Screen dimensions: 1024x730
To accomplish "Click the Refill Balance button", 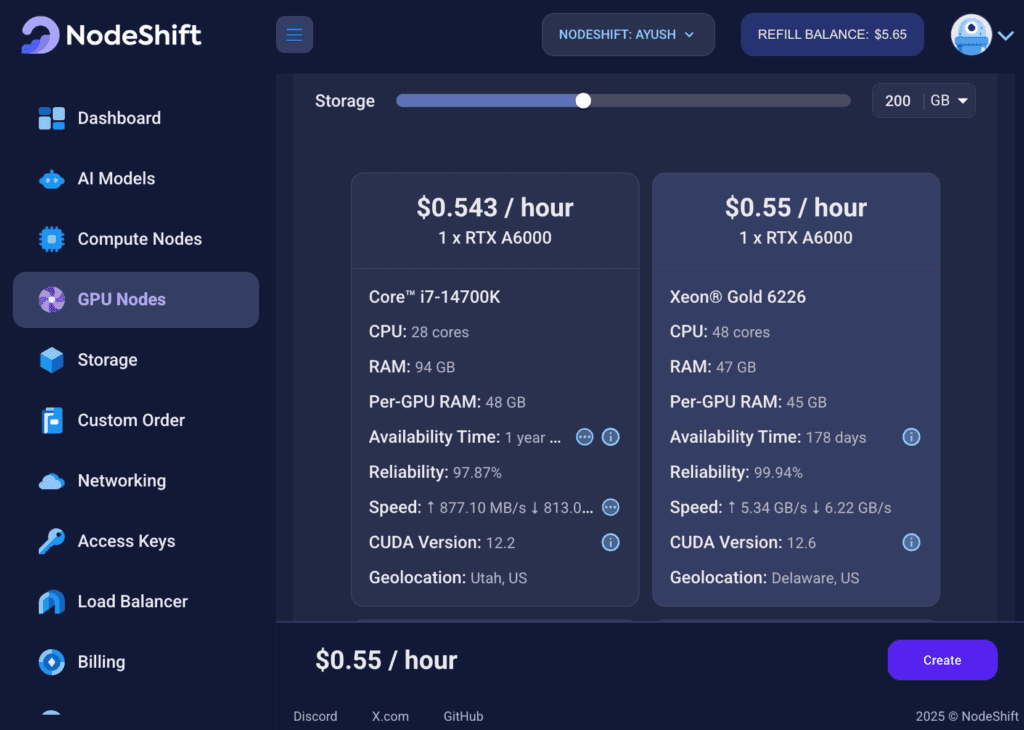I will click(832, 35).
